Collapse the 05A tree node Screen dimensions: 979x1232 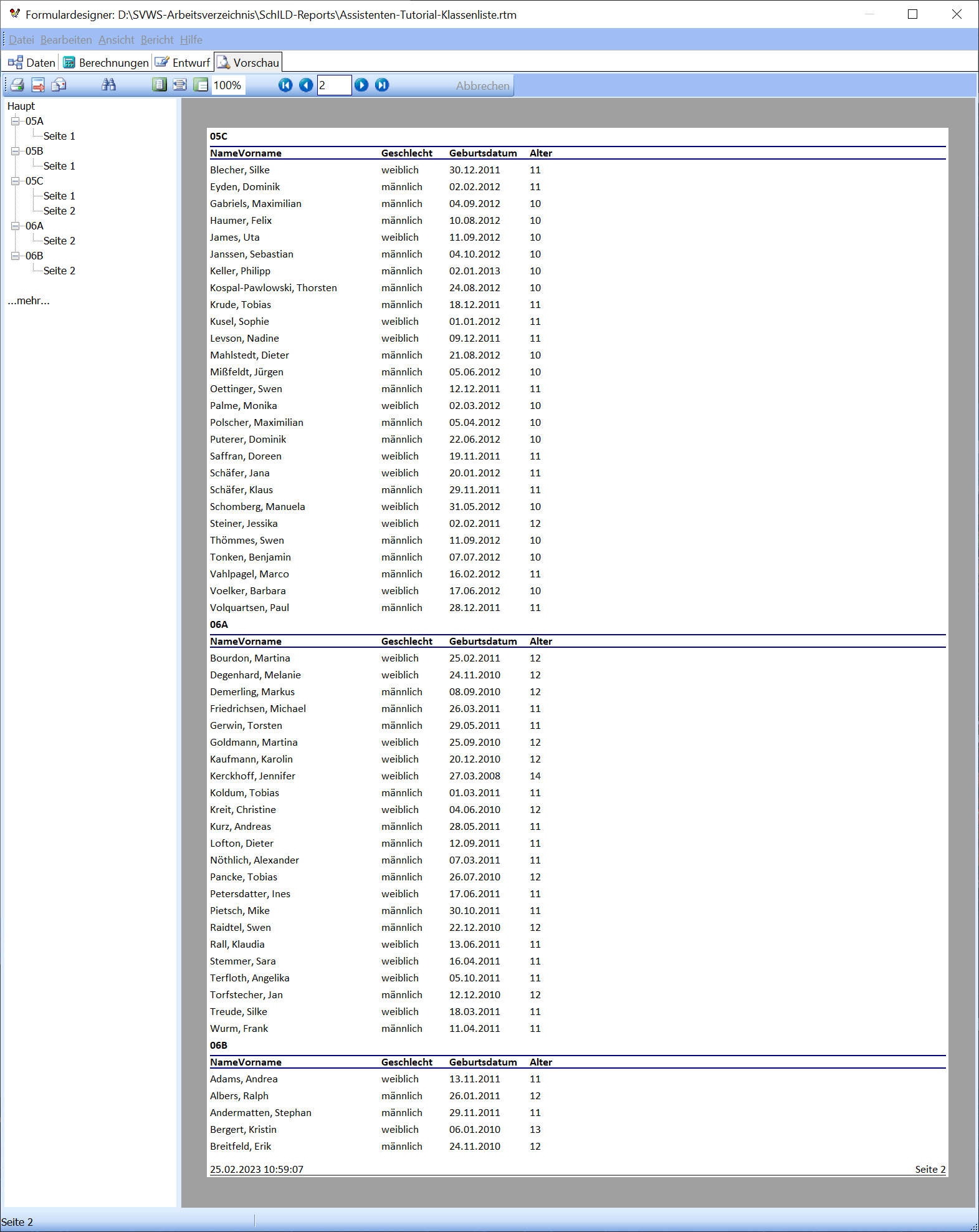15,121
